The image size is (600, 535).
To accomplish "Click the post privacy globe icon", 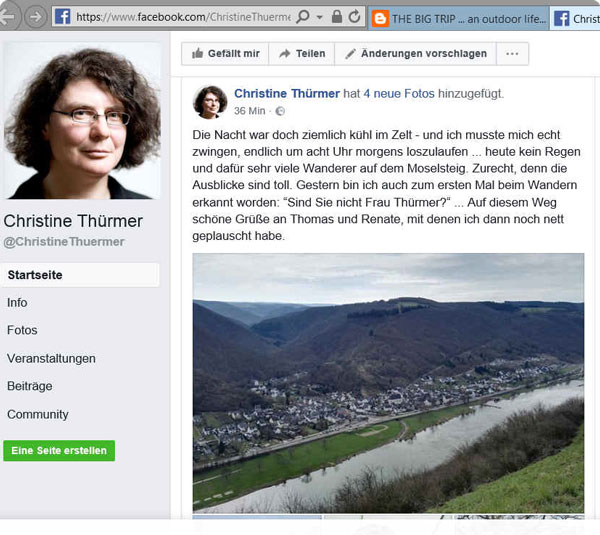I will click(280, 111).
